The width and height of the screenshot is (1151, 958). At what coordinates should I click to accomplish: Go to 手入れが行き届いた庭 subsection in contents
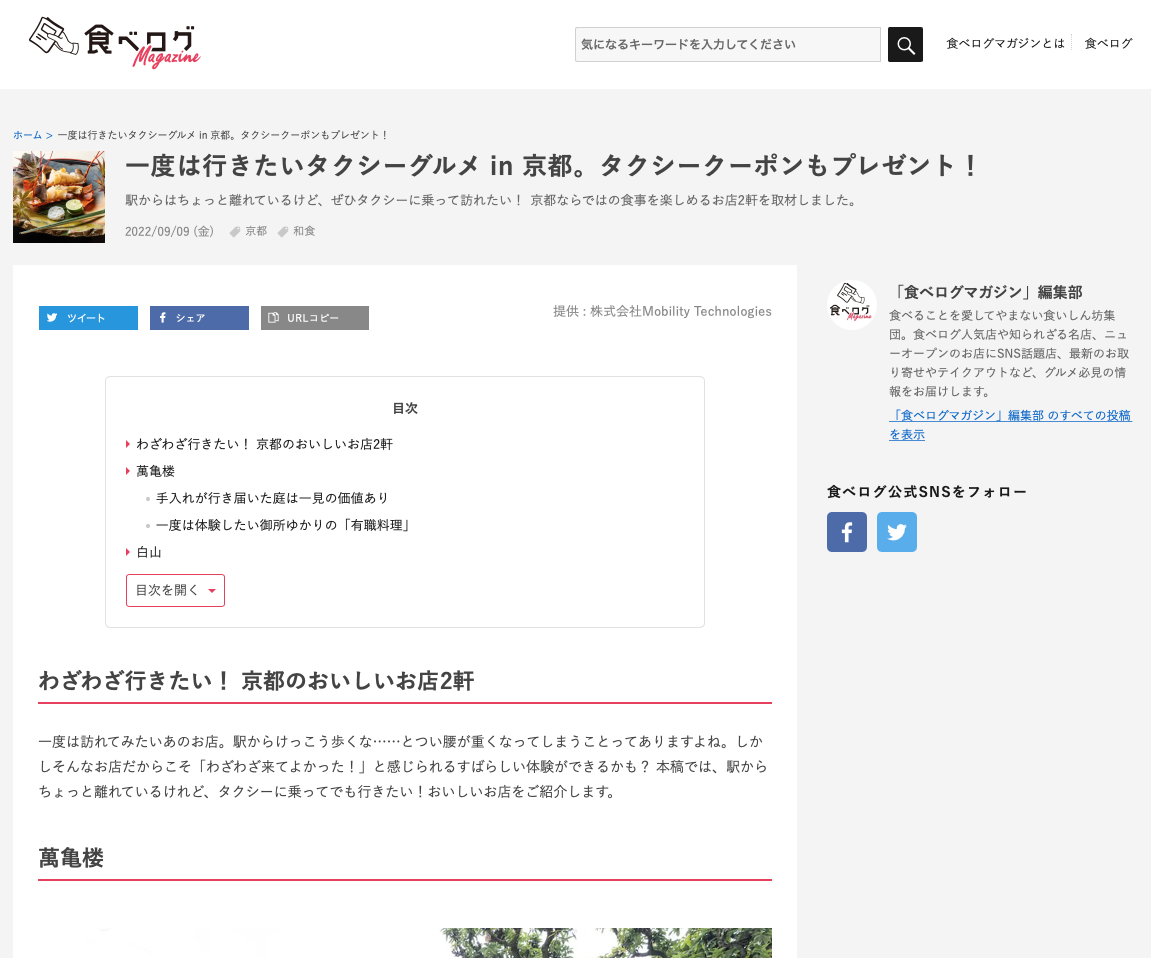click(272, 498)
